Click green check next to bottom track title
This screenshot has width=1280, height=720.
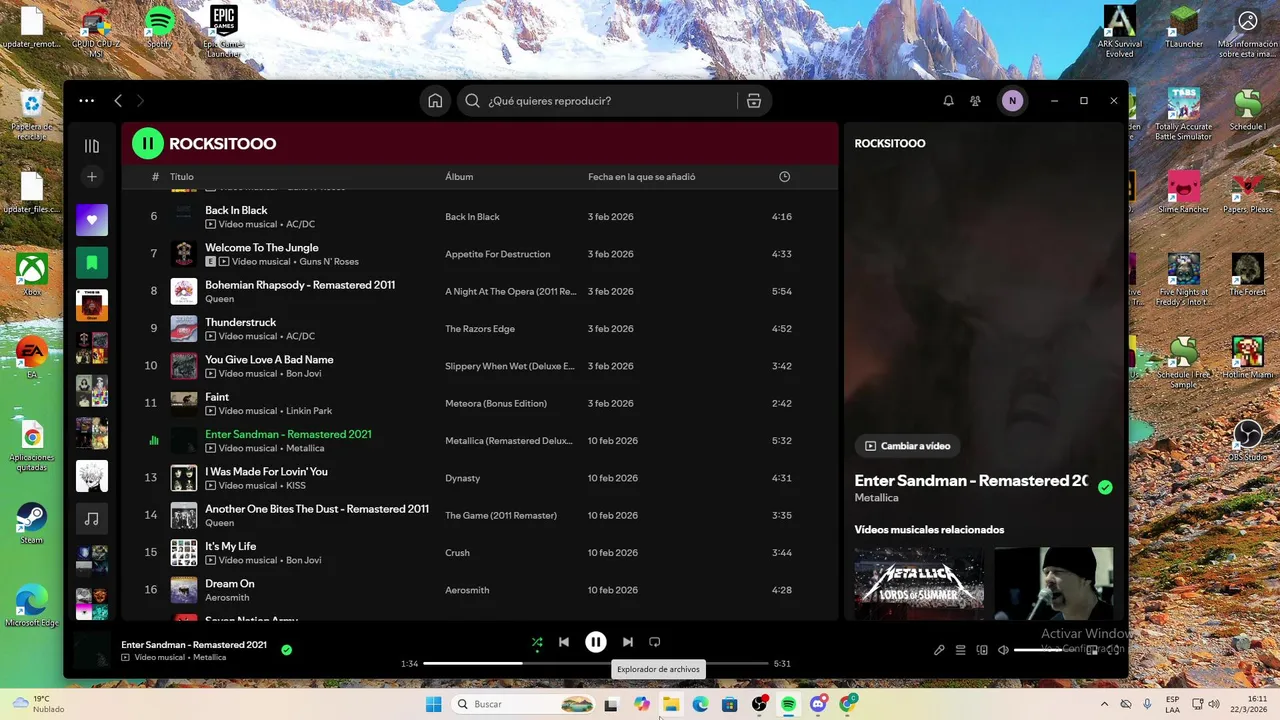(x=287, y=650)
